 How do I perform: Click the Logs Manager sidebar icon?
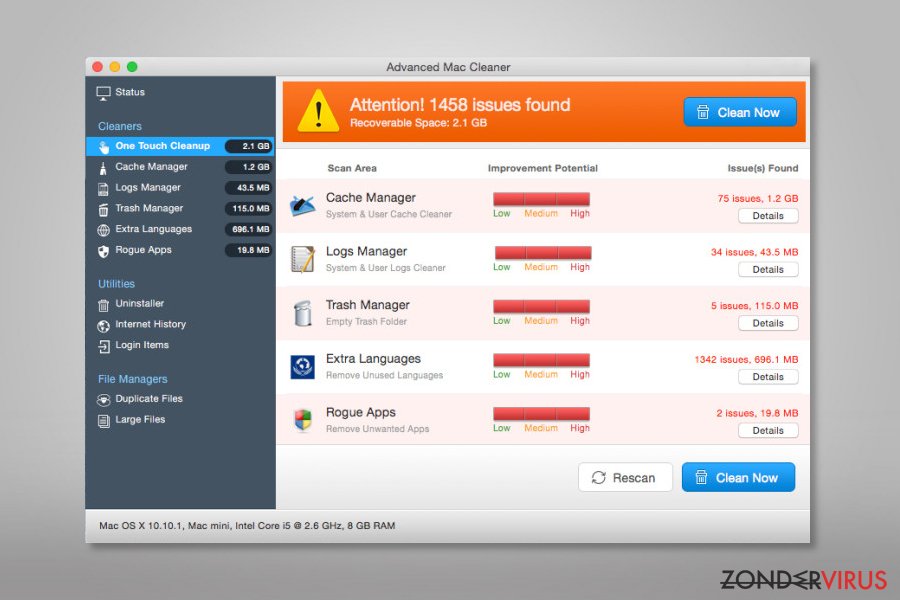pos(103,189)
